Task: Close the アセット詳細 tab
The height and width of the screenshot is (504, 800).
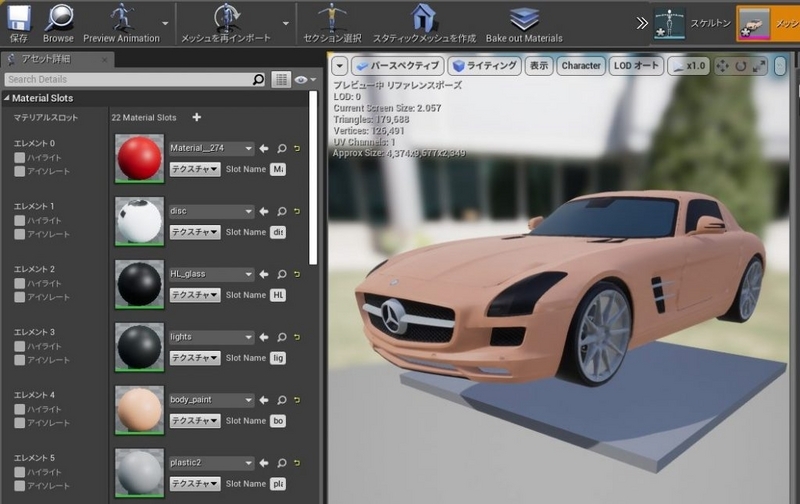Action: [104, 60]
